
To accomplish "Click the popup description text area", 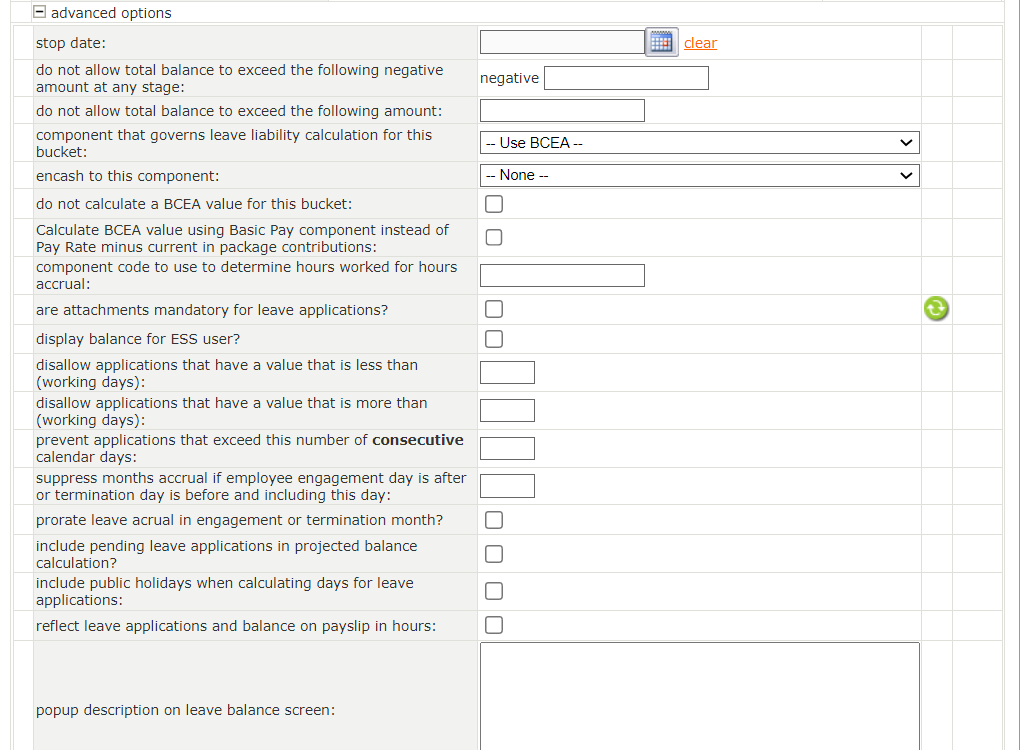I will click(x=699, y=697).
